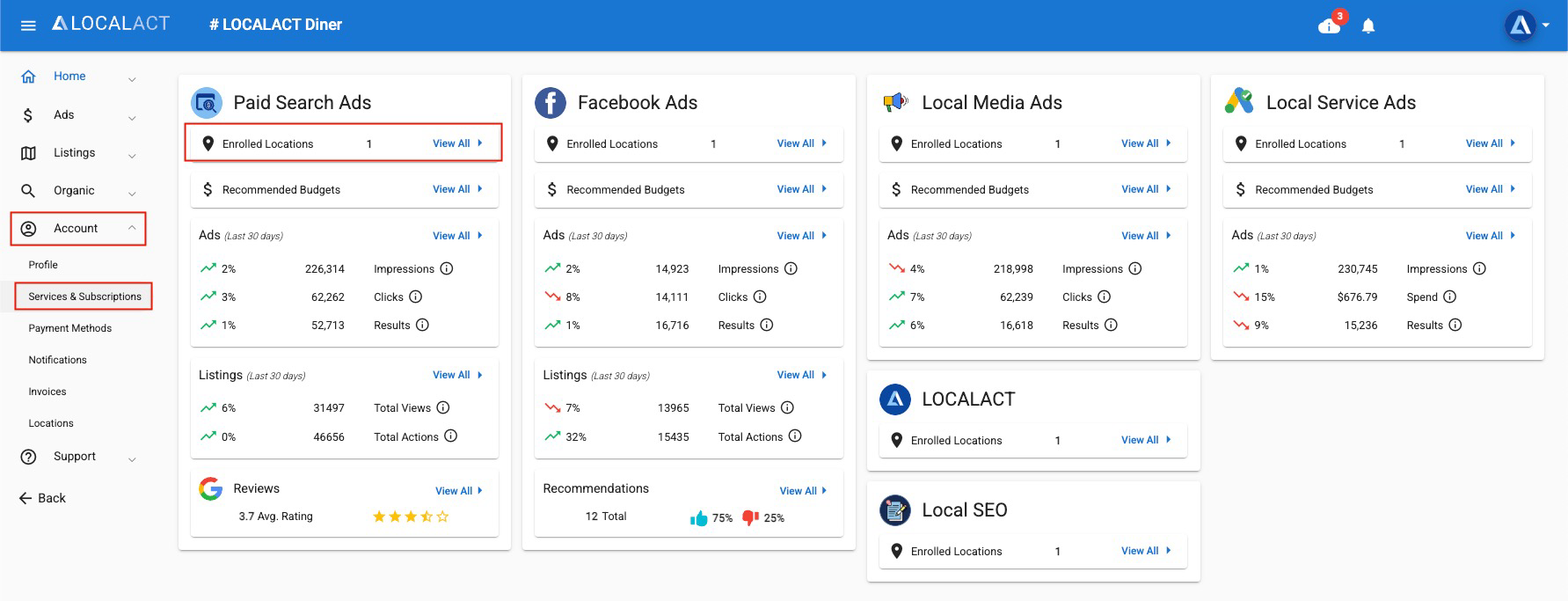Open the bell alerts icon
The height and width of the screenshot is (601, 1568).
(x=1368, y=26)
